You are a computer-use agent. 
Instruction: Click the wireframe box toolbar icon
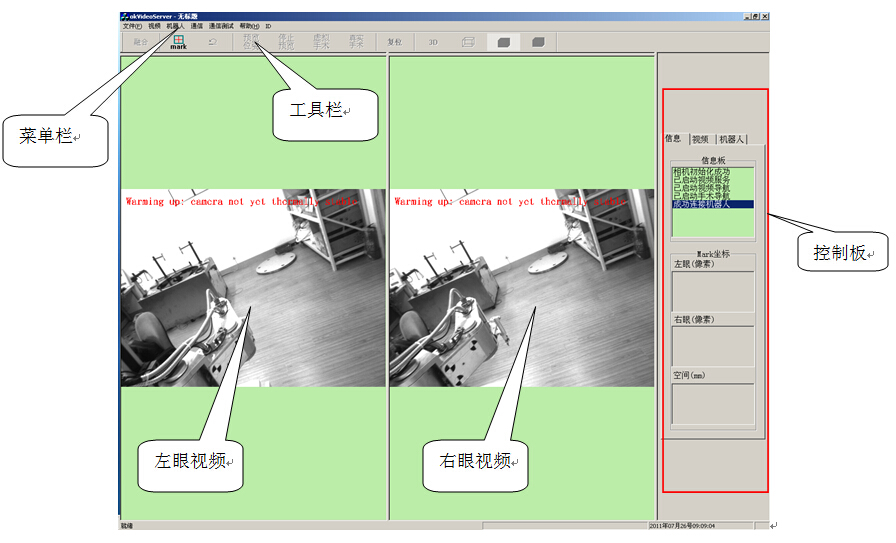pos(468,42)
